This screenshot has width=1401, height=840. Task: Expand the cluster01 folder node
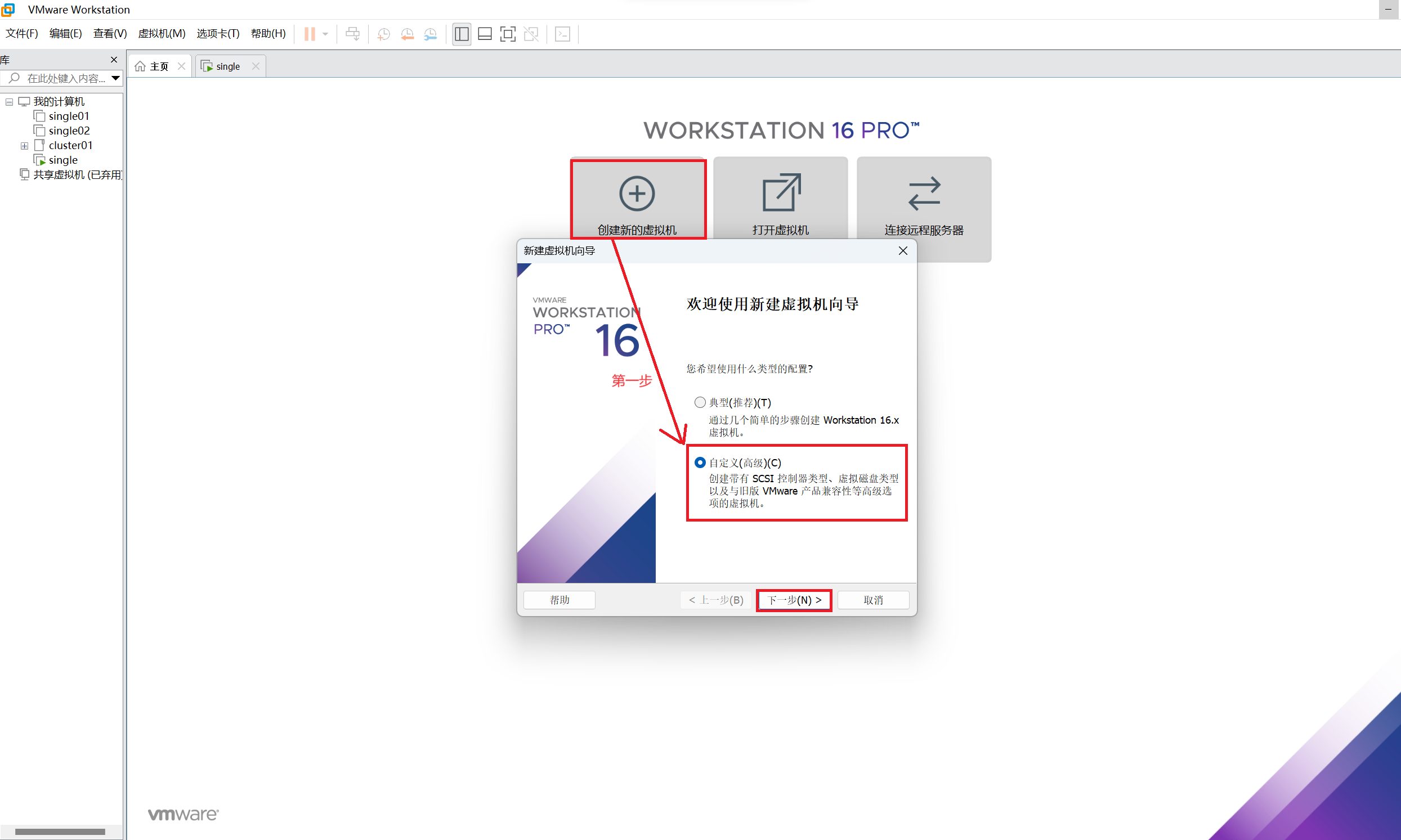pos(24,146)
